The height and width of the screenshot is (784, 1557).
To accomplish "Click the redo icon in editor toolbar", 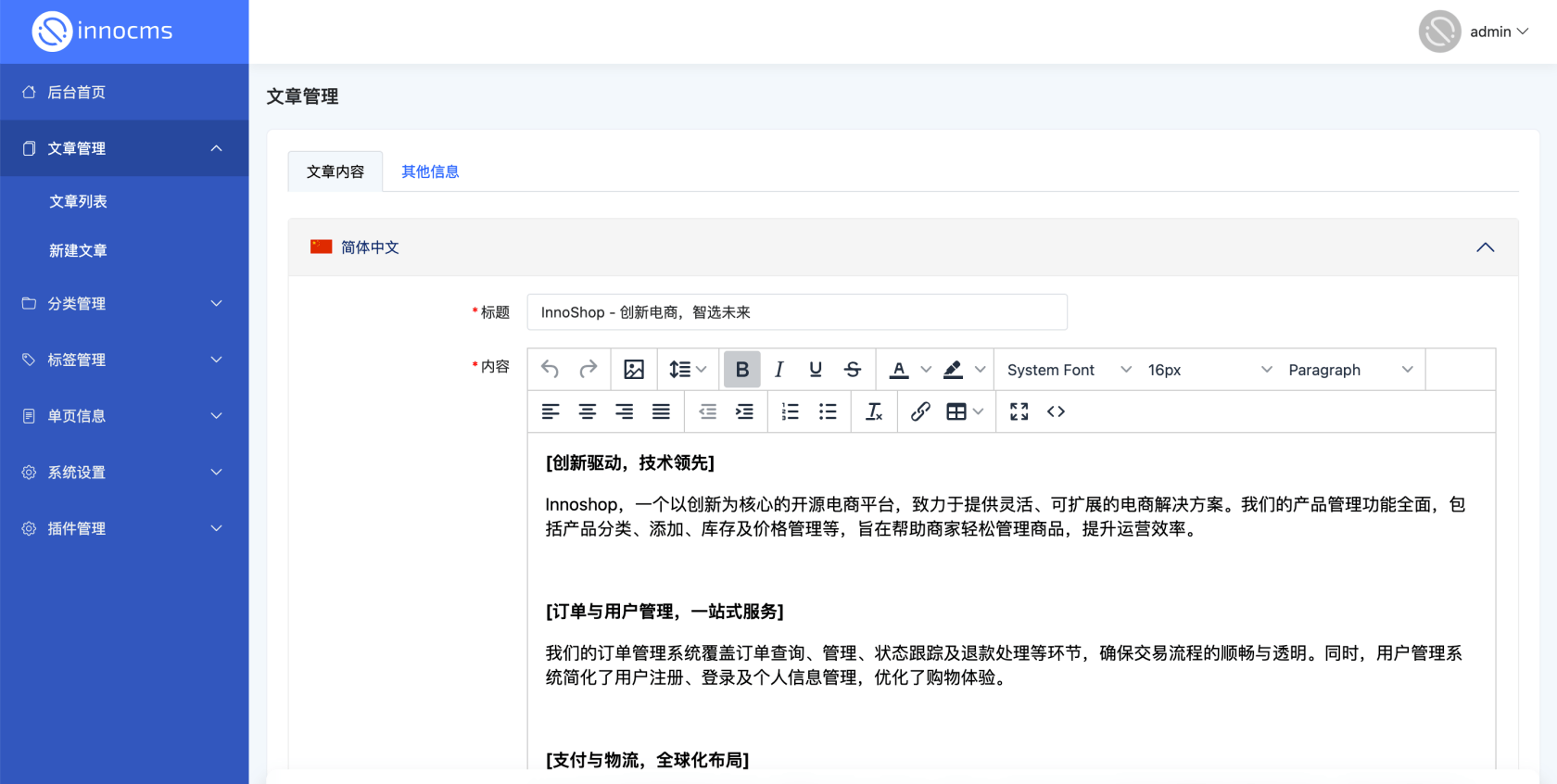I will click(589, 370).
